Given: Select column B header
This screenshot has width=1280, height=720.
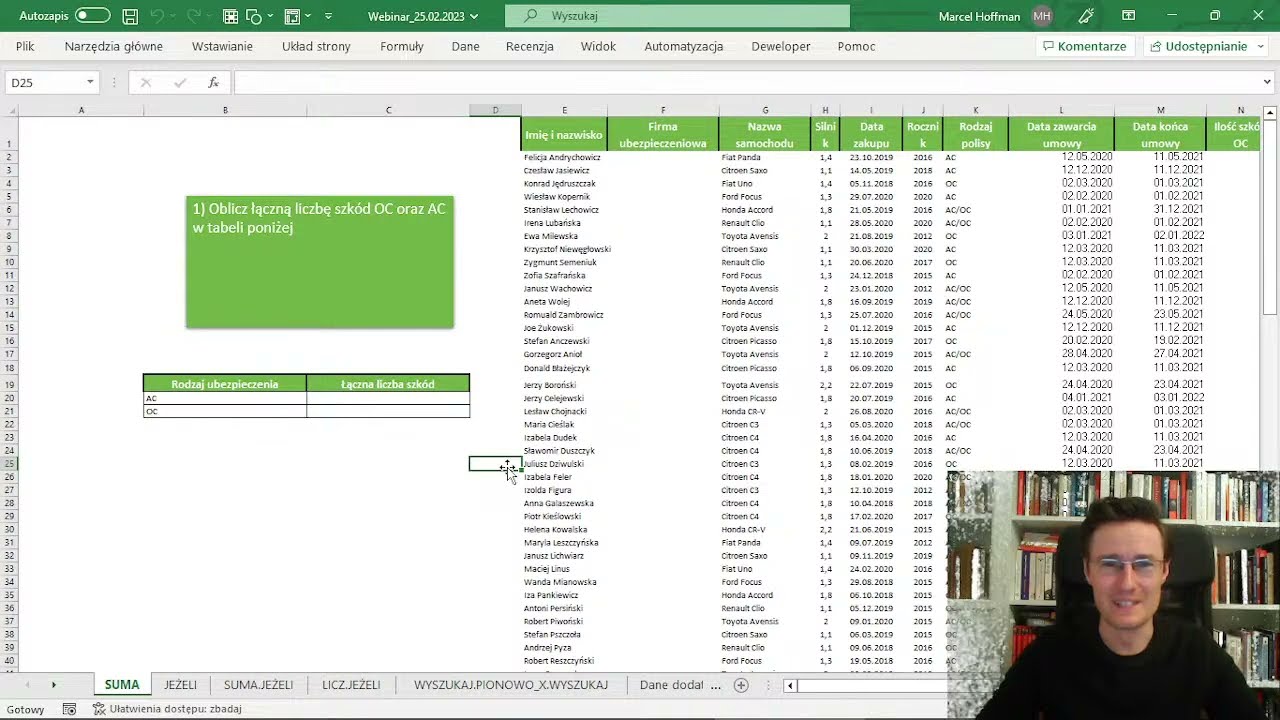Looking at the screenshot, I should [x=225, y=110].
